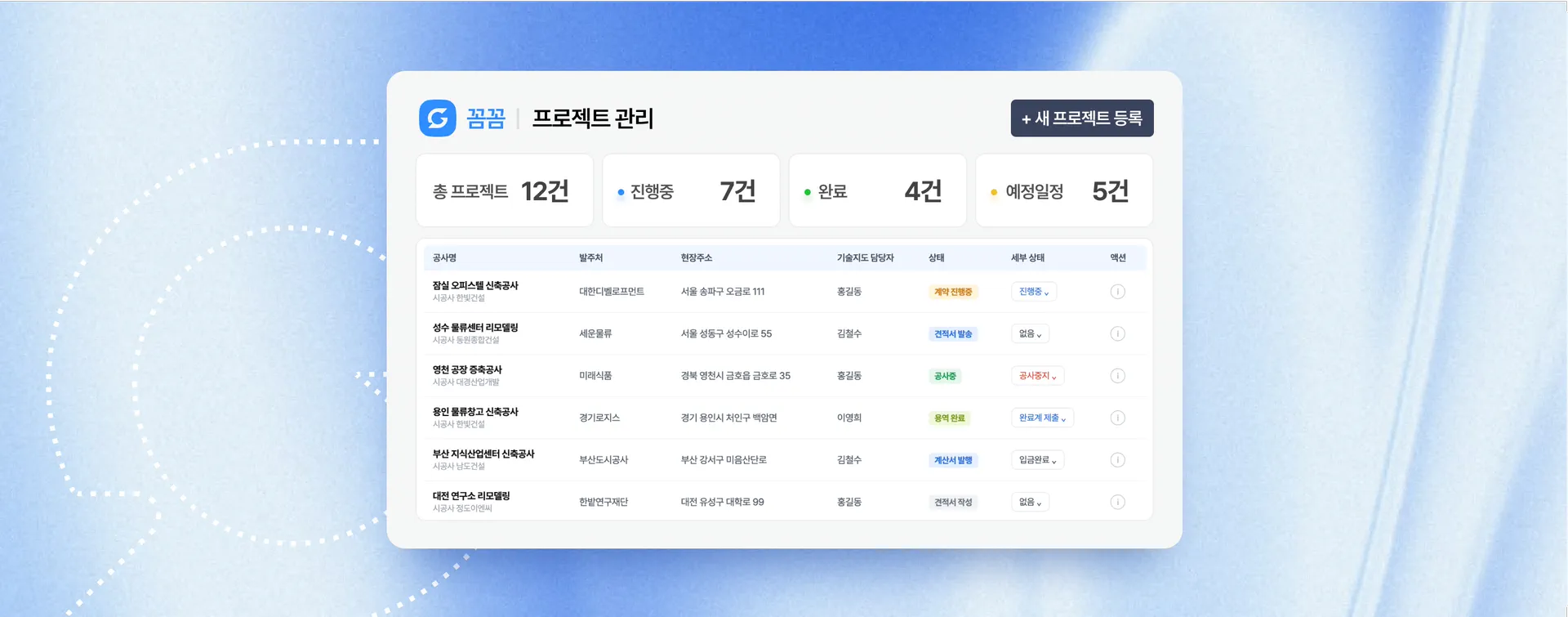Click address 서울 성동구 성수이로 55

(726, 333)
